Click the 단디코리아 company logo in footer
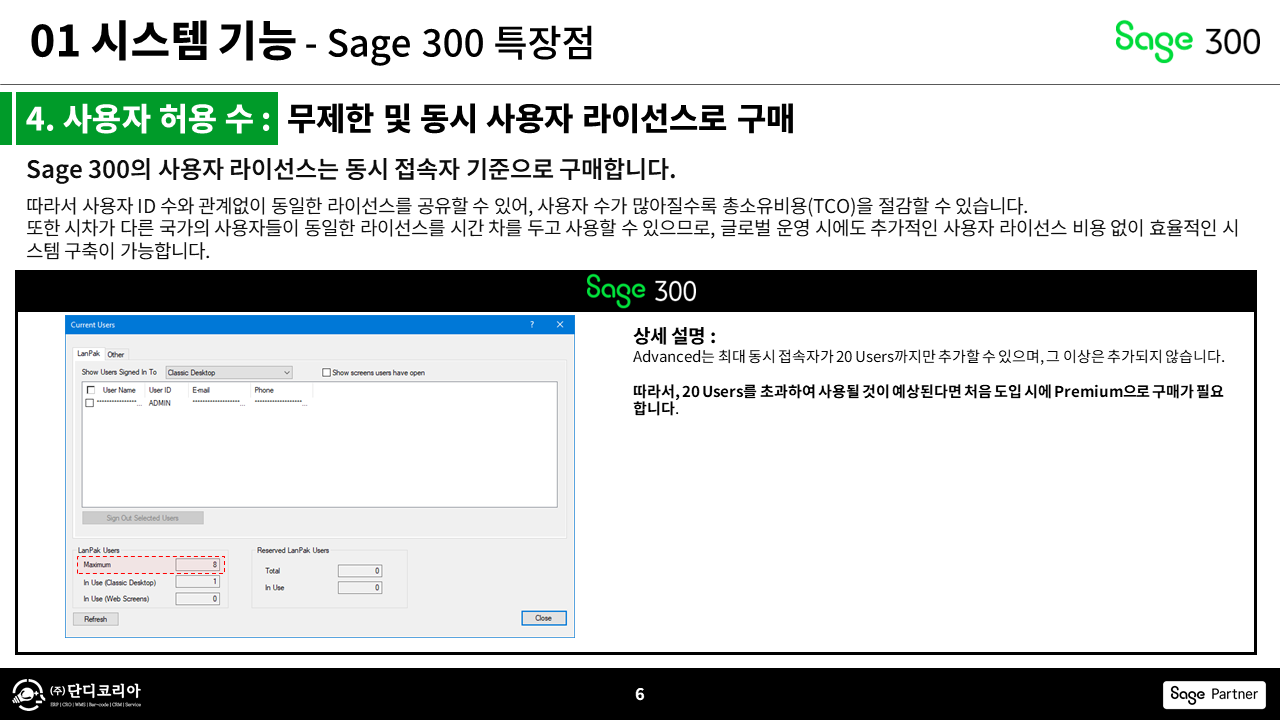Viewport: 1280px width, 720px height. pyautogui.click(x=77, y=694)
